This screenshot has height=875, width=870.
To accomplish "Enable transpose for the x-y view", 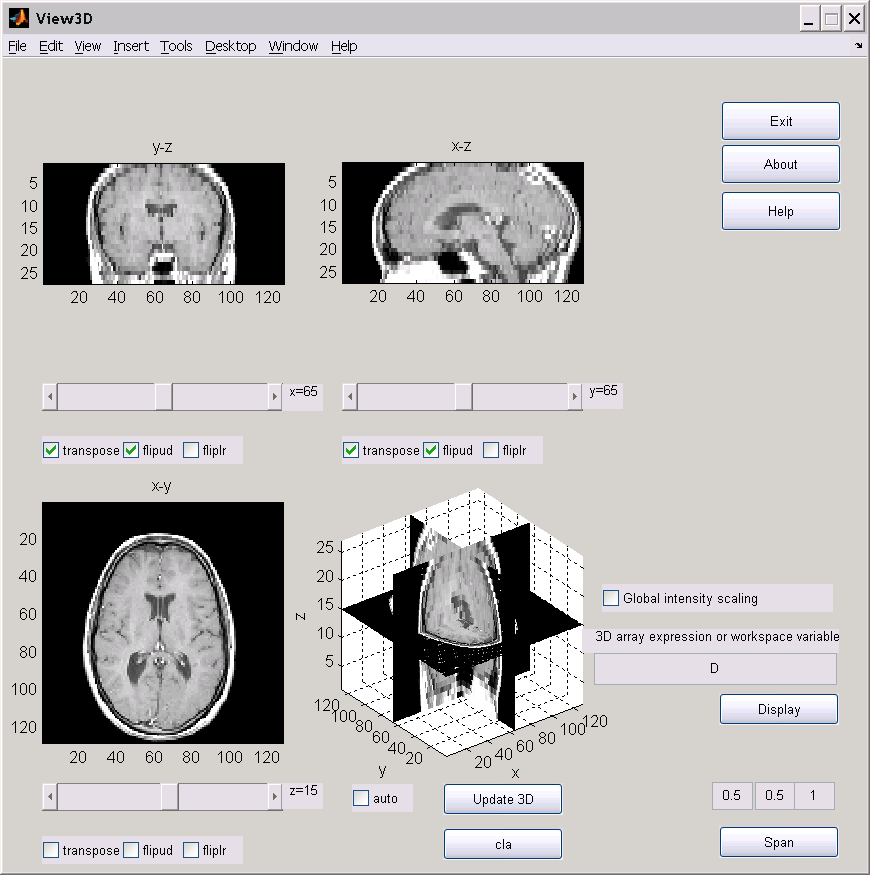I will (51, 850).
